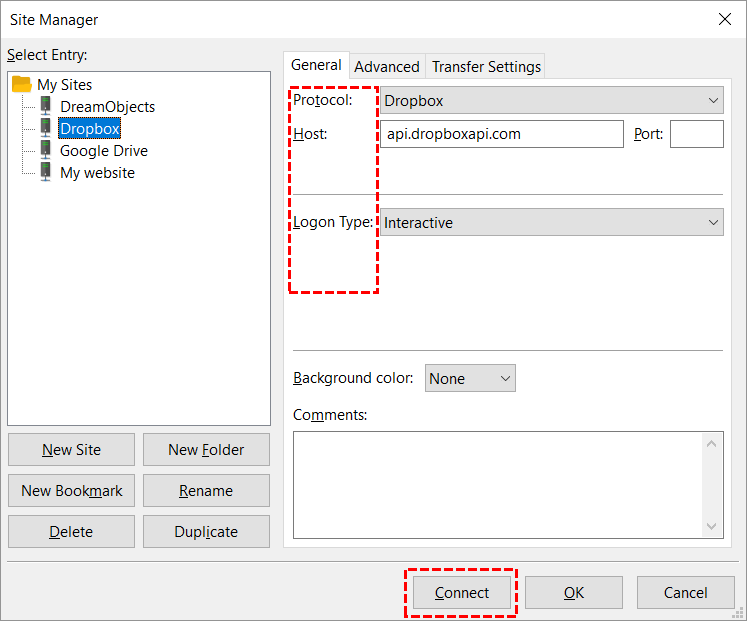Click the New Folder button
This screenshot has height=621, width=747.
point(206,450)
